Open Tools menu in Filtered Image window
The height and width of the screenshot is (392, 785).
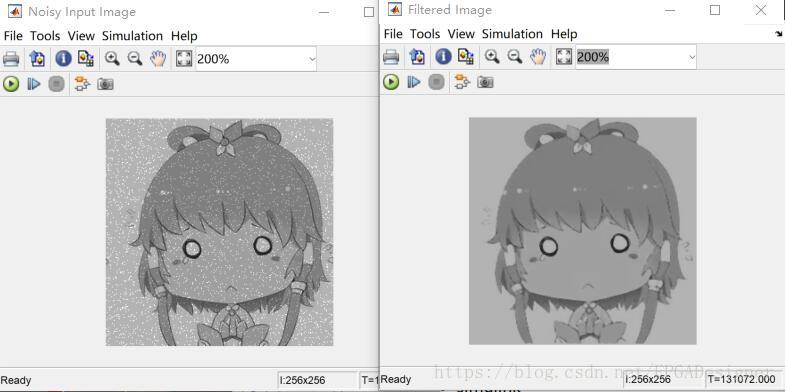click(425, 34)
